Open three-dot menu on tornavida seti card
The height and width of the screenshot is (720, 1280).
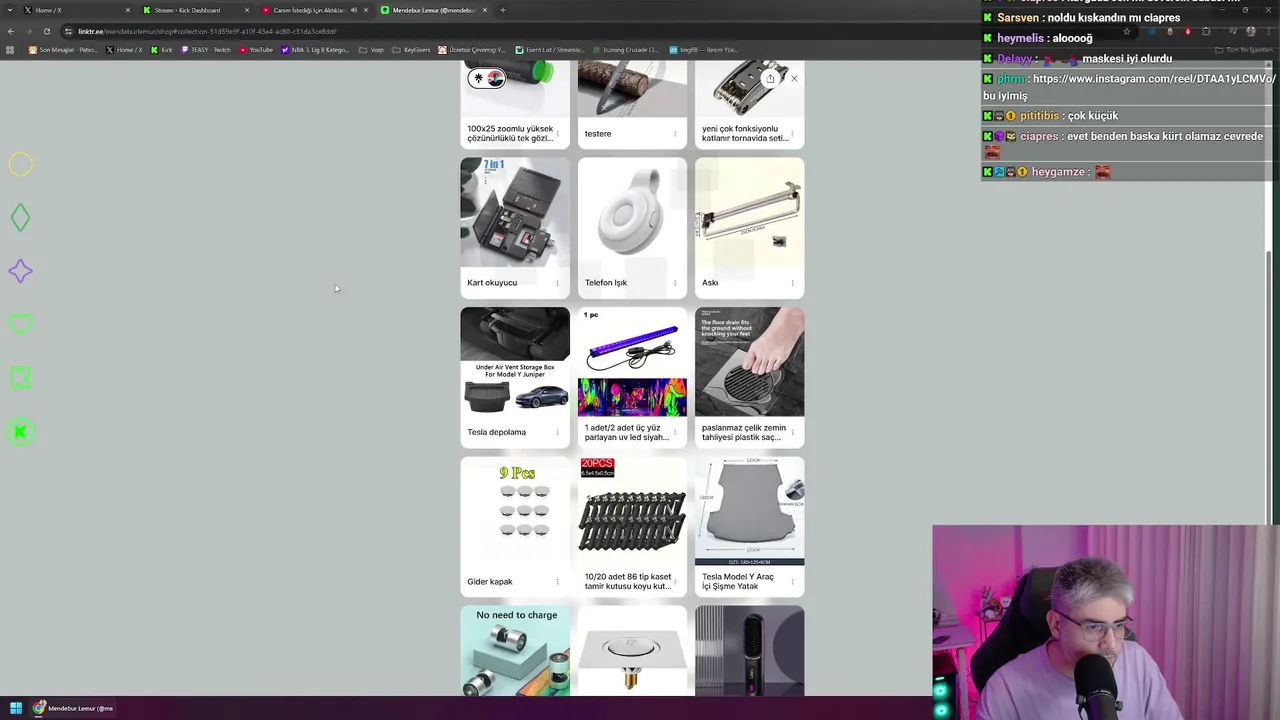pos(792,133)
